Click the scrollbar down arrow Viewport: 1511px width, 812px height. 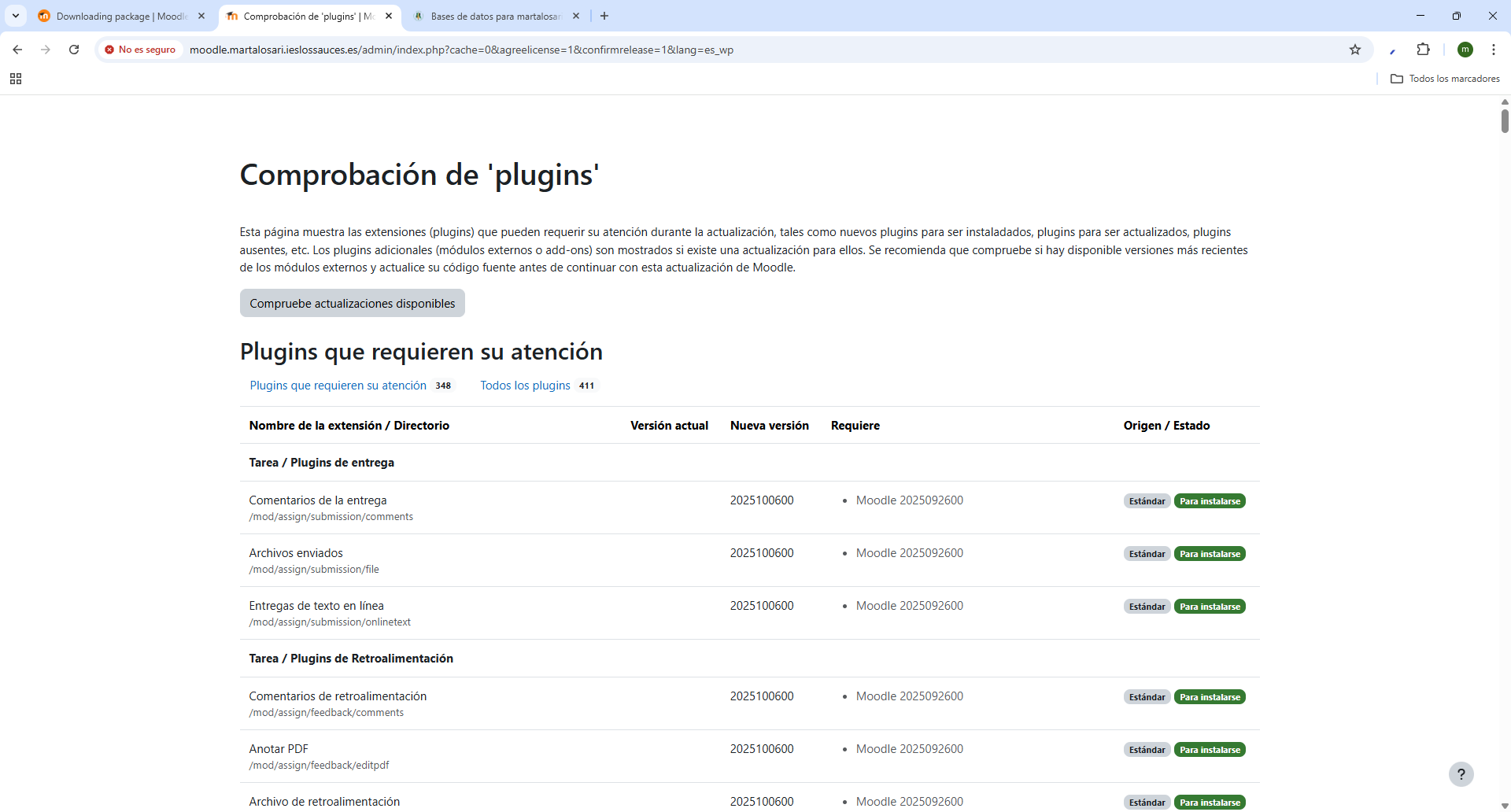click(x=1505, y=806)
